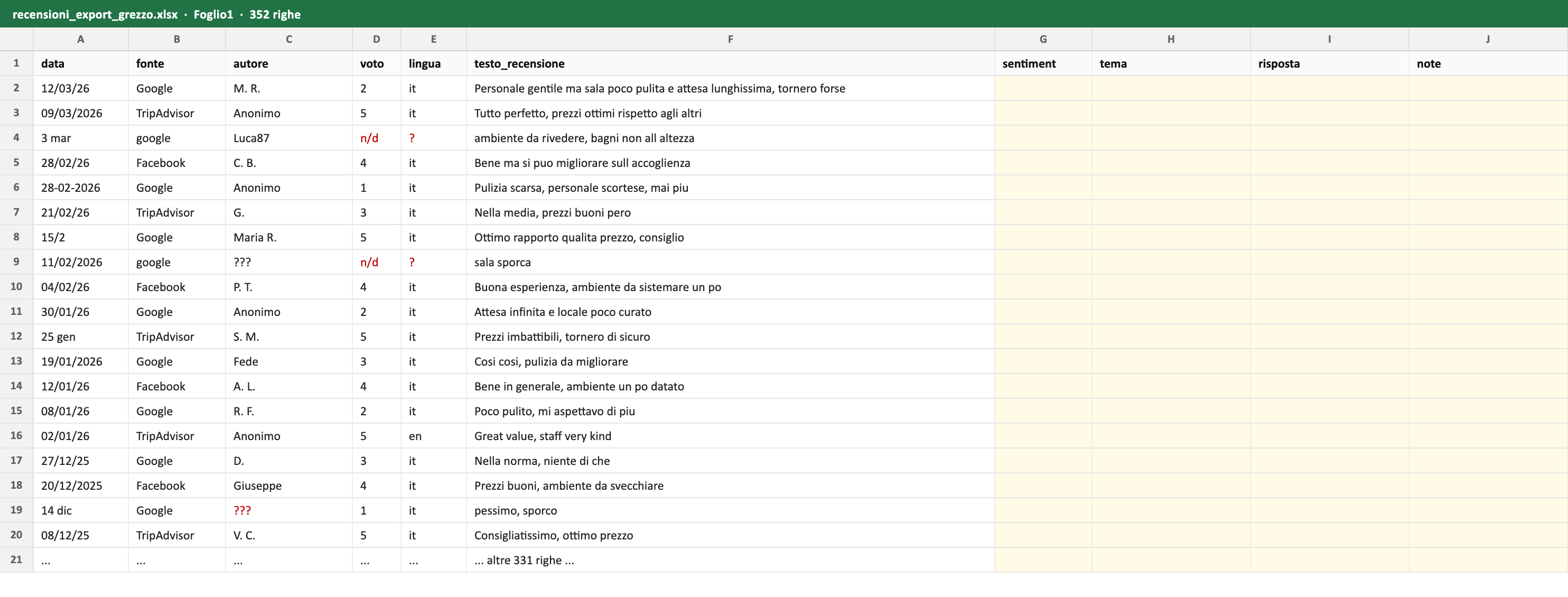1568x597 pixels.
Task: Select author cell 'Maria R.'
Action: [x=288, y=237]
